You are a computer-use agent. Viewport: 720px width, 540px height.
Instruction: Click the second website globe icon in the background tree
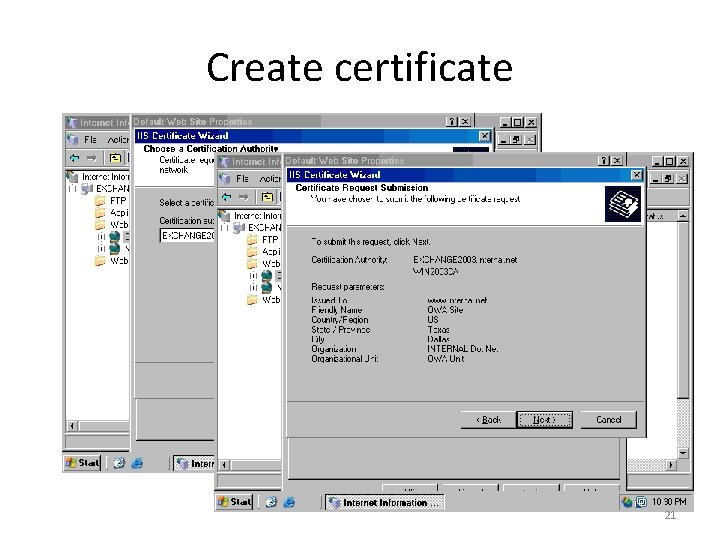115,249
